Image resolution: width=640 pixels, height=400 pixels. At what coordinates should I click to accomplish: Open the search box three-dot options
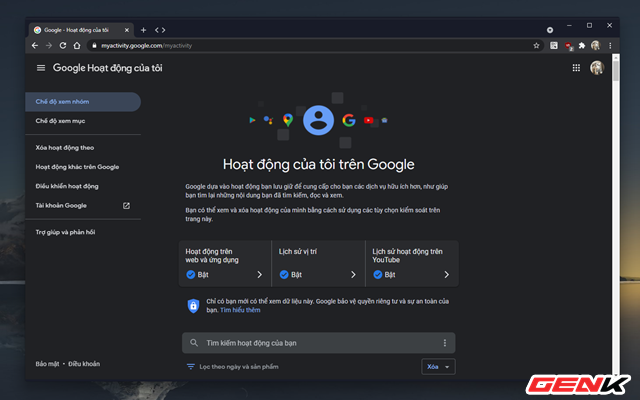click(x=444, y=343)
